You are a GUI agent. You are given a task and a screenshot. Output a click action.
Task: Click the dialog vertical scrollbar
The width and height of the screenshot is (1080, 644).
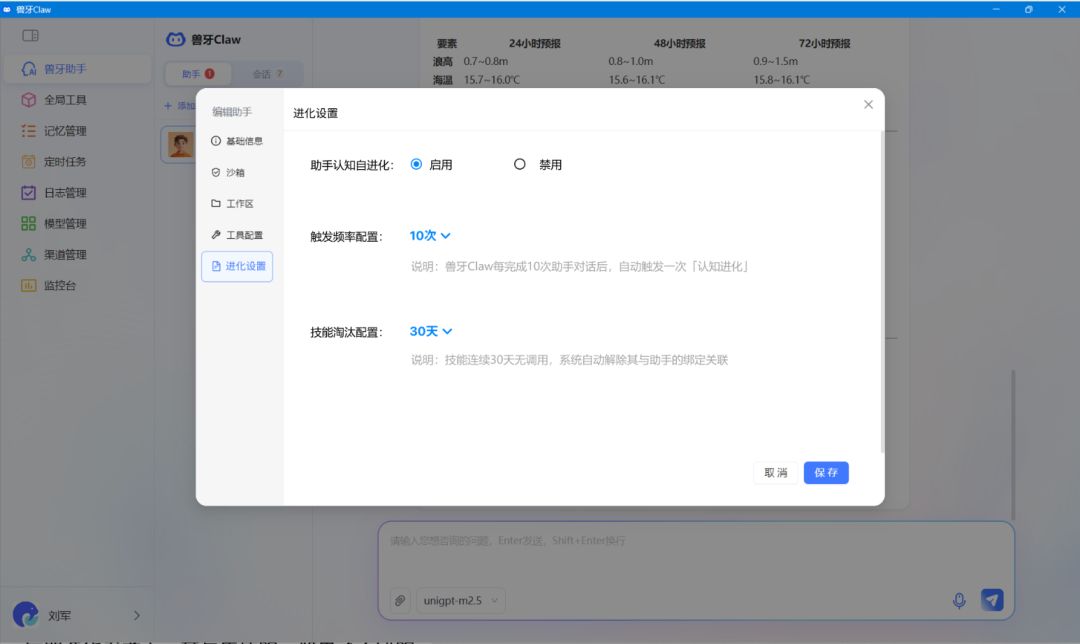[x=882, y=291]
